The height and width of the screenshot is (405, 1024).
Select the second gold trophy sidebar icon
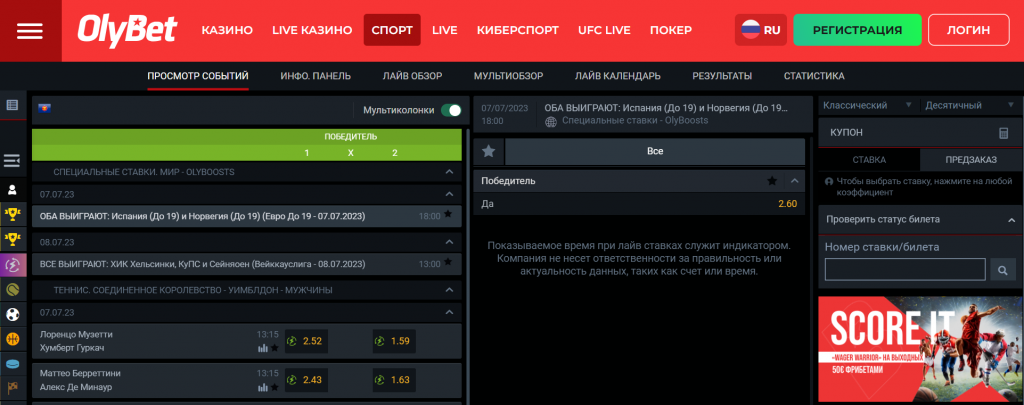tap(12, 240)
